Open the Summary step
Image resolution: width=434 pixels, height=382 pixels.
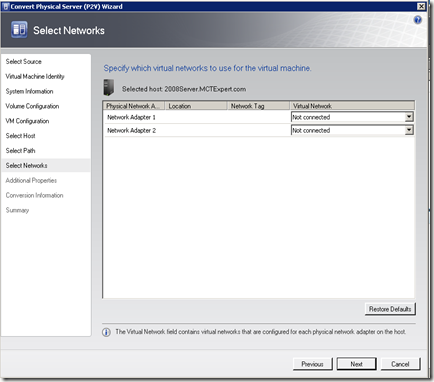pos(17,210)
